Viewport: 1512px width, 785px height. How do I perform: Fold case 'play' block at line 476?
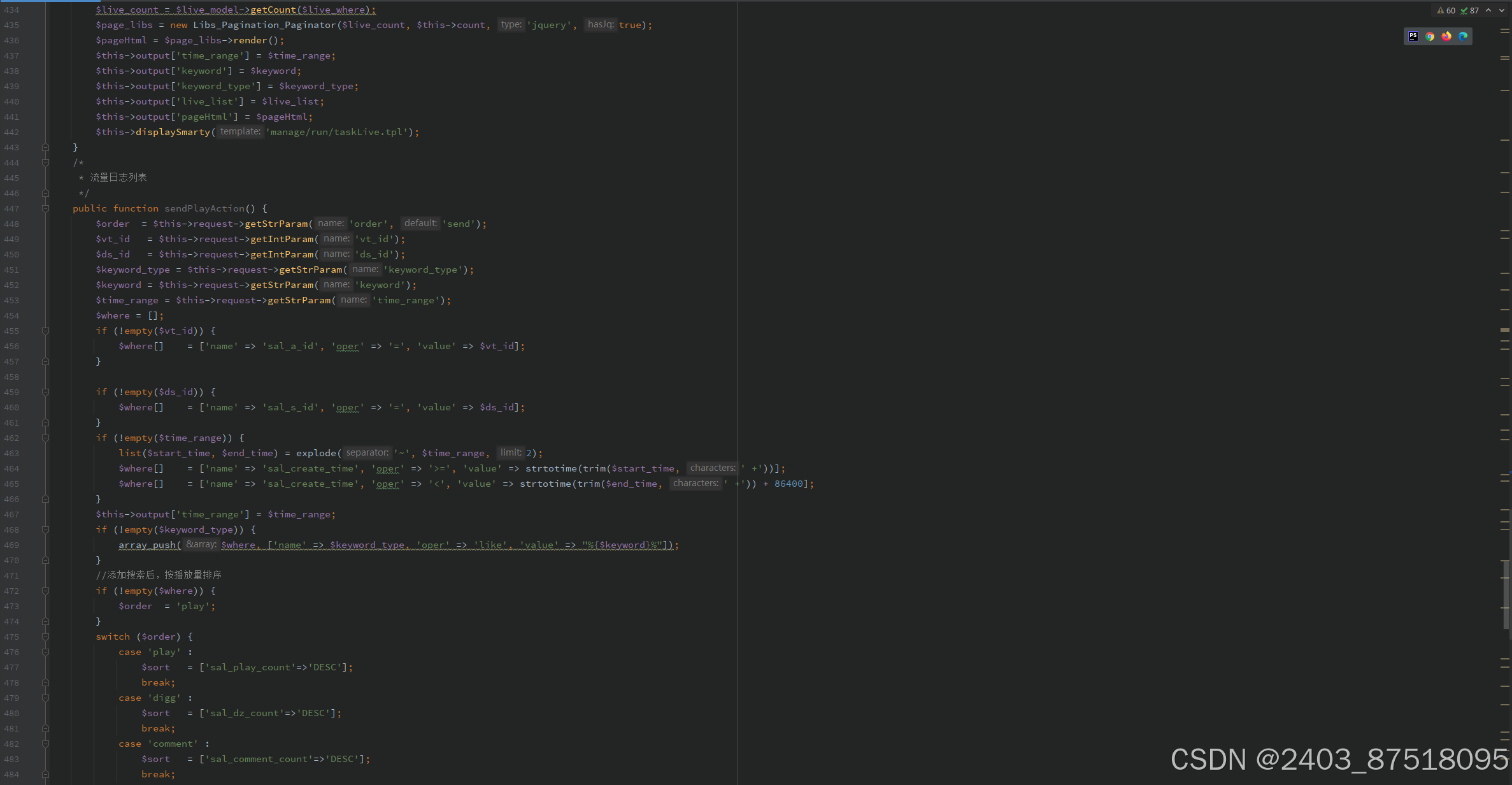pyautogui.click(x=45, y=652)
